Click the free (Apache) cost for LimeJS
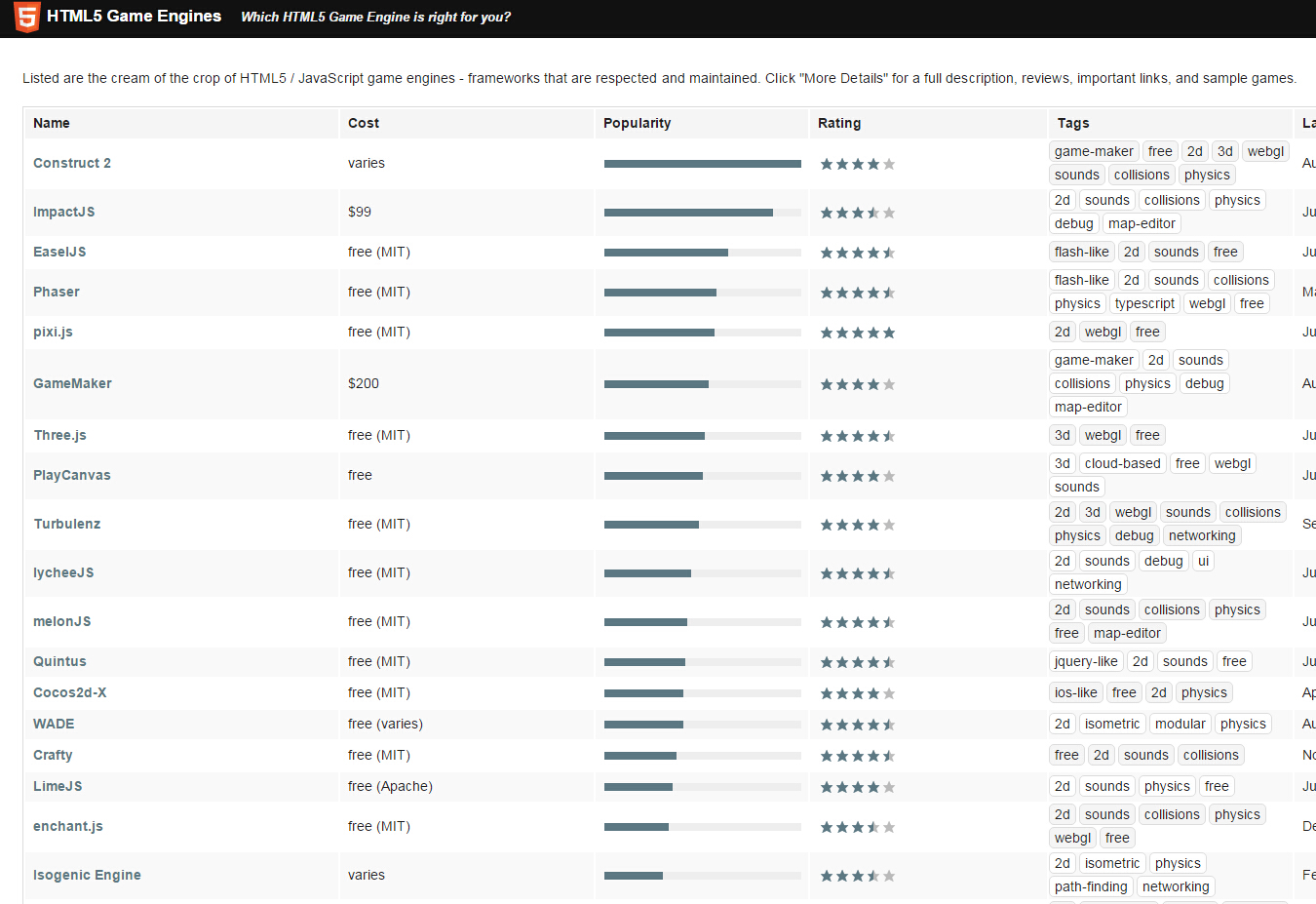 click(x=390, y=786)
